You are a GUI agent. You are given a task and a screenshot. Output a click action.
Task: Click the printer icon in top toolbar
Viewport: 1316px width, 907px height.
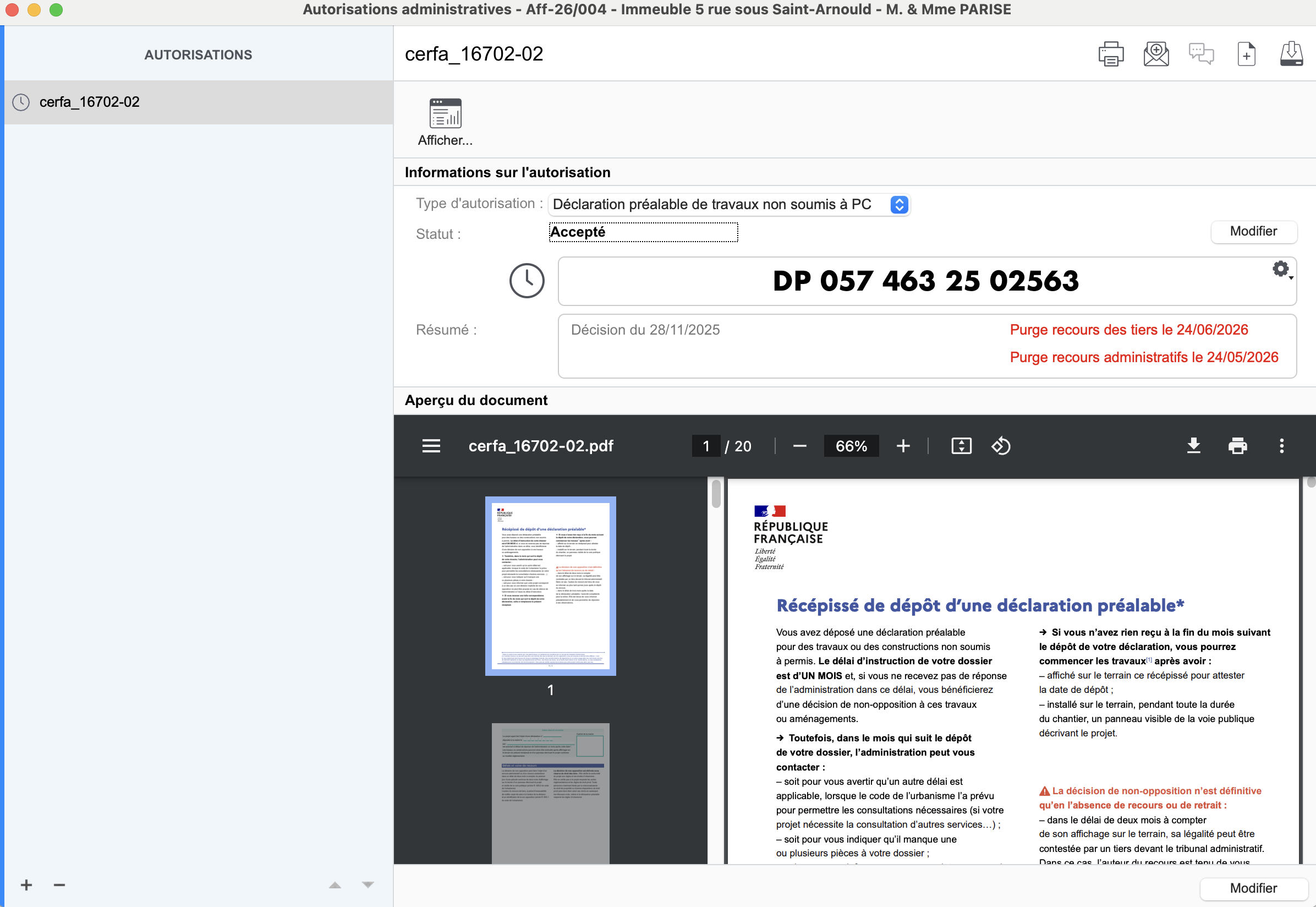click(1110, 54)
